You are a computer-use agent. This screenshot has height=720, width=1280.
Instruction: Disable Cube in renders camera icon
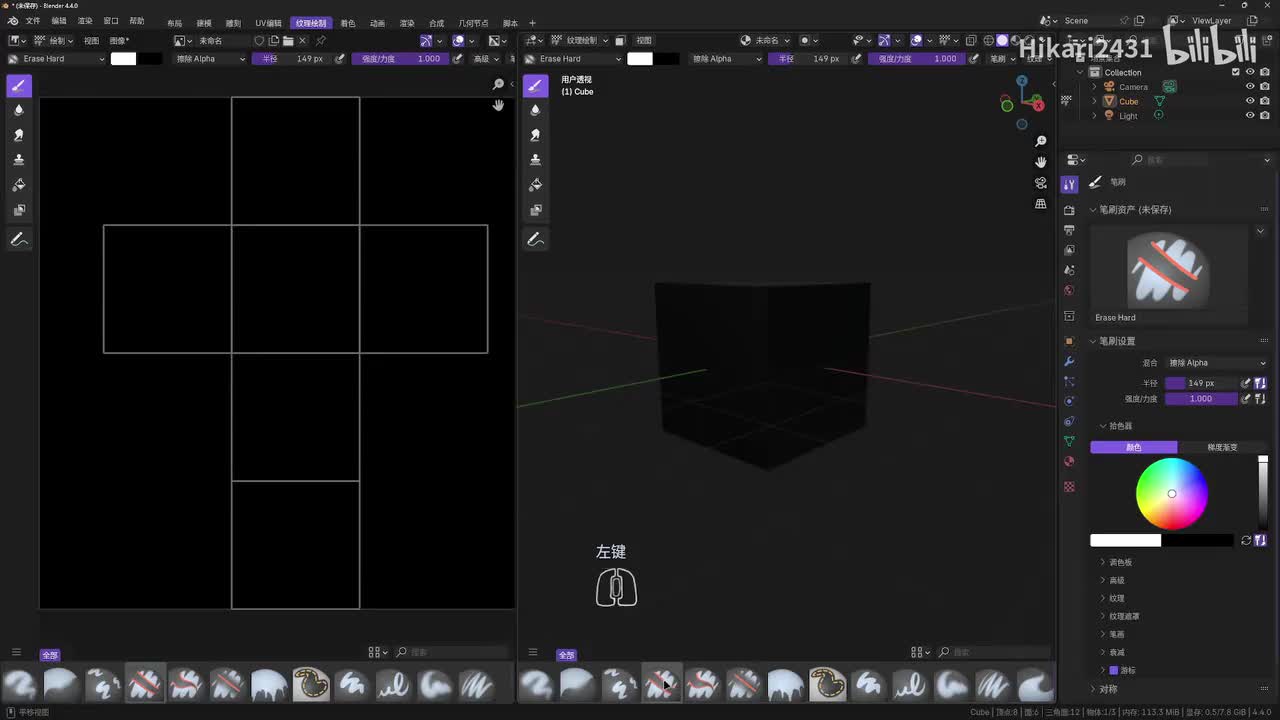click(1264, 101)
